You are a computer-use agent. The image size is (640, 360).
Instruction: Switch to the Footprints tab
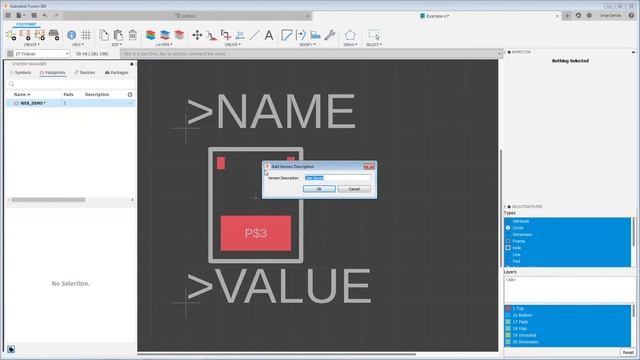pos(53,73)
